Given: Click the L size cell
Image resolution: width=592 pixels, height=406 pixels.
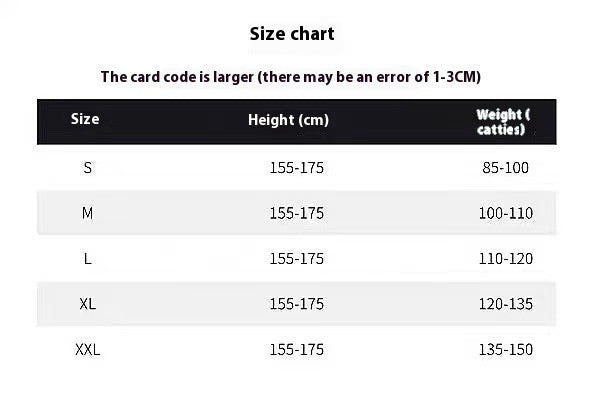Looking at the screenshot, I should coord(88,259).
